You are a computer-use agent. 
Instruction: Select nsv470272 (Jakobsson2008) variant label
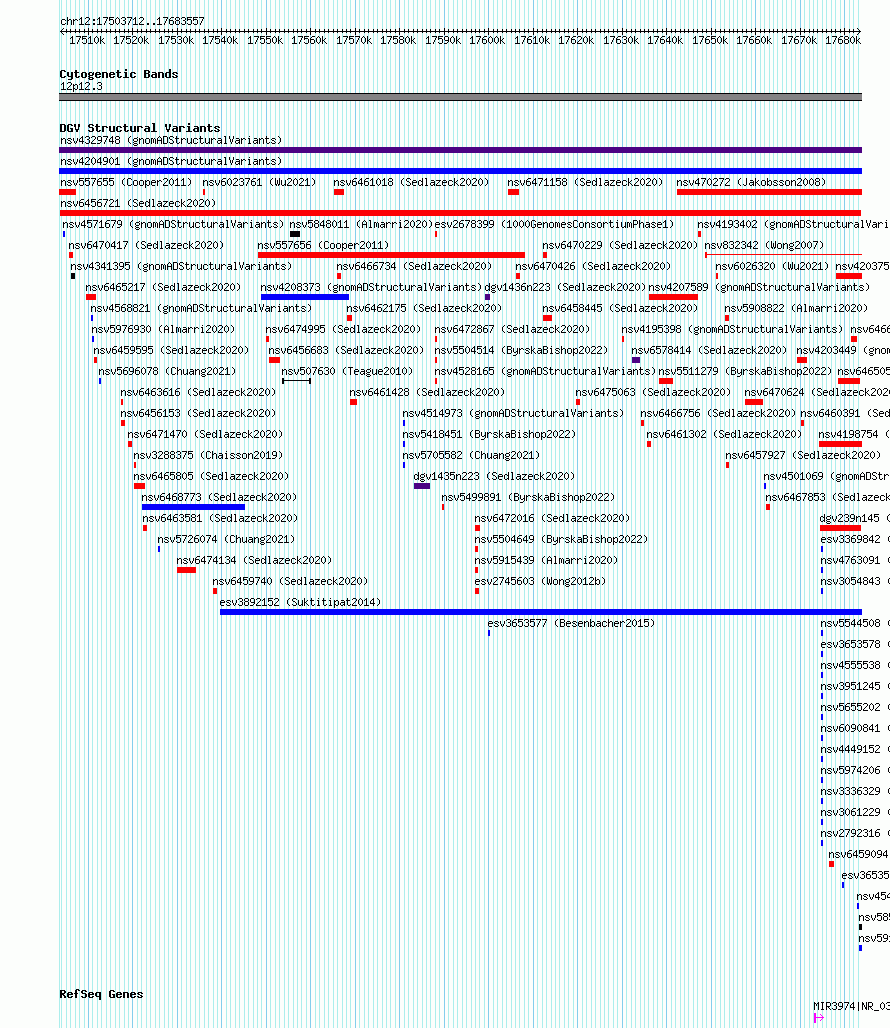[751, 182]
